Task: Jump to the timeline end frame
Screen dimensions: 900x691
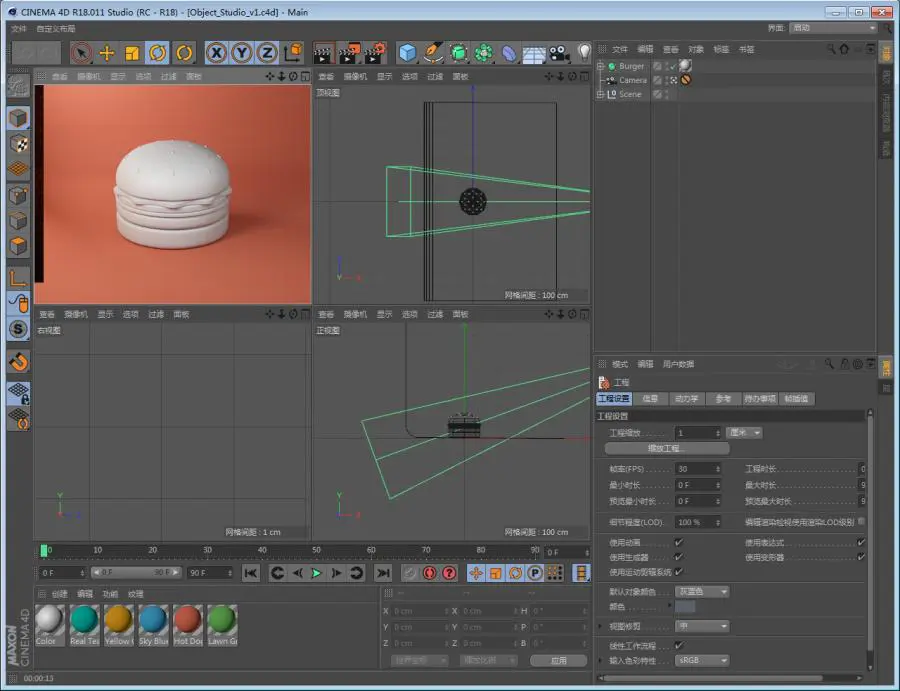Action: (x=383, y=573)
